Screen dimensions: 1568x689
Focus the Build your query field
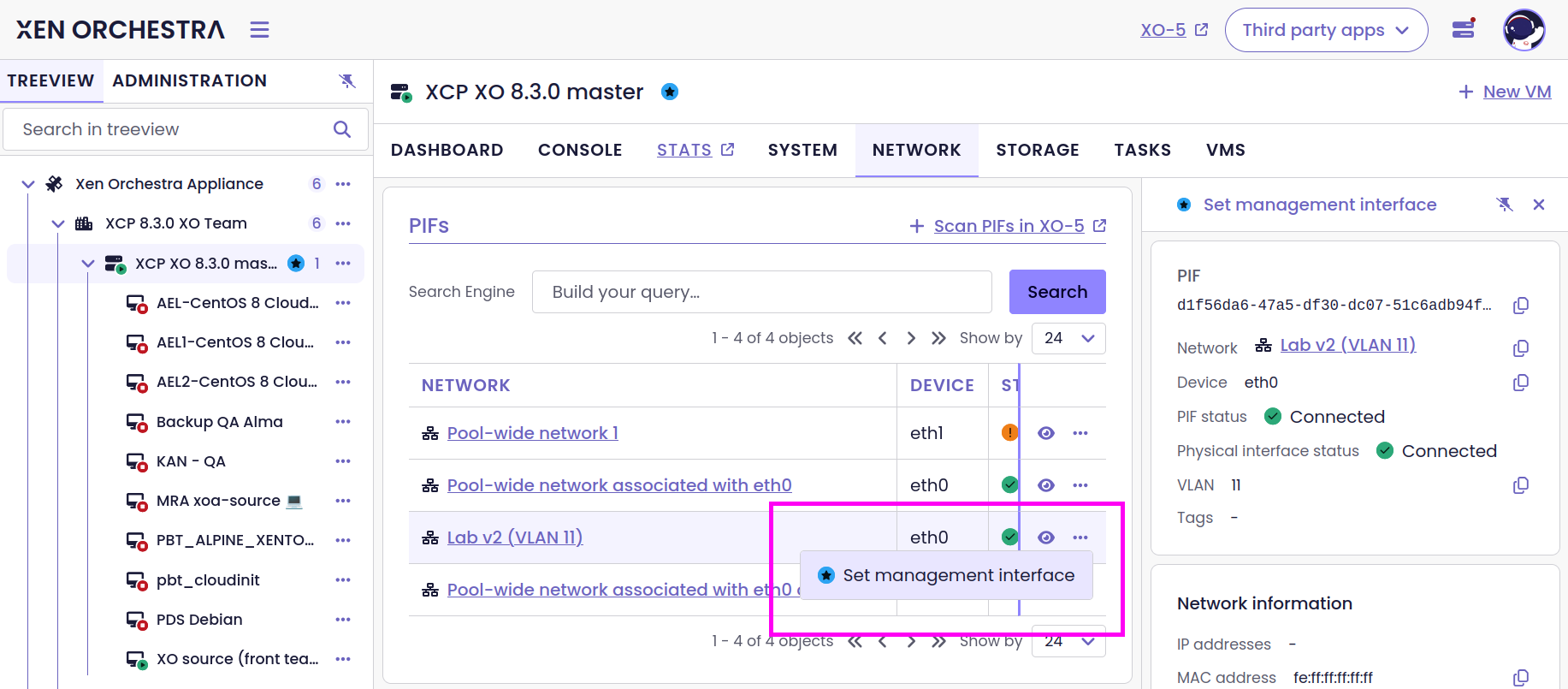pos(761,292)
